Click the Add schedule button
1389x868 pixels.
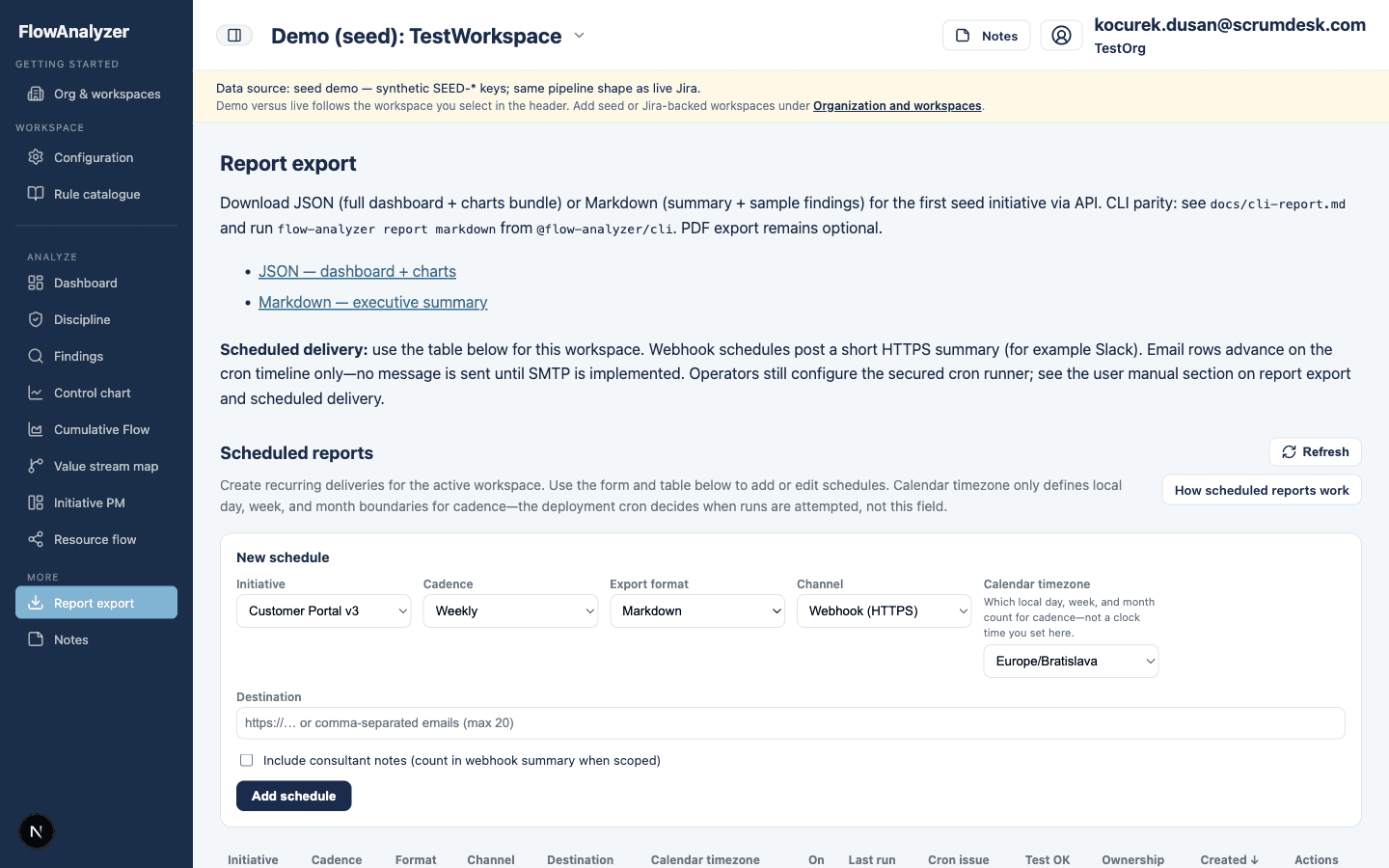pyautogui.click(x=293, y=796)
